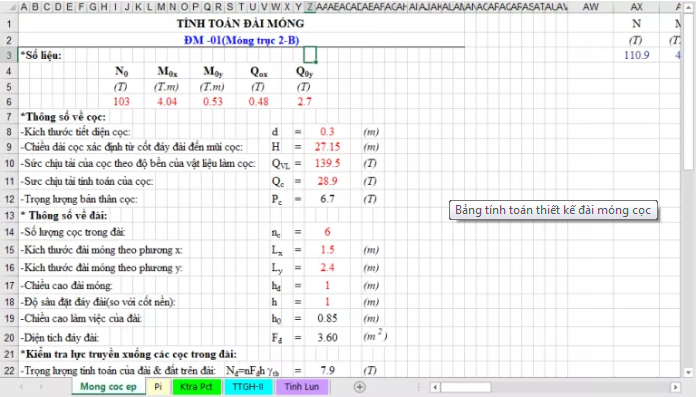Select QVL value 139.5
This screenshot has height=397, width=699.
(x=327, y=164)
